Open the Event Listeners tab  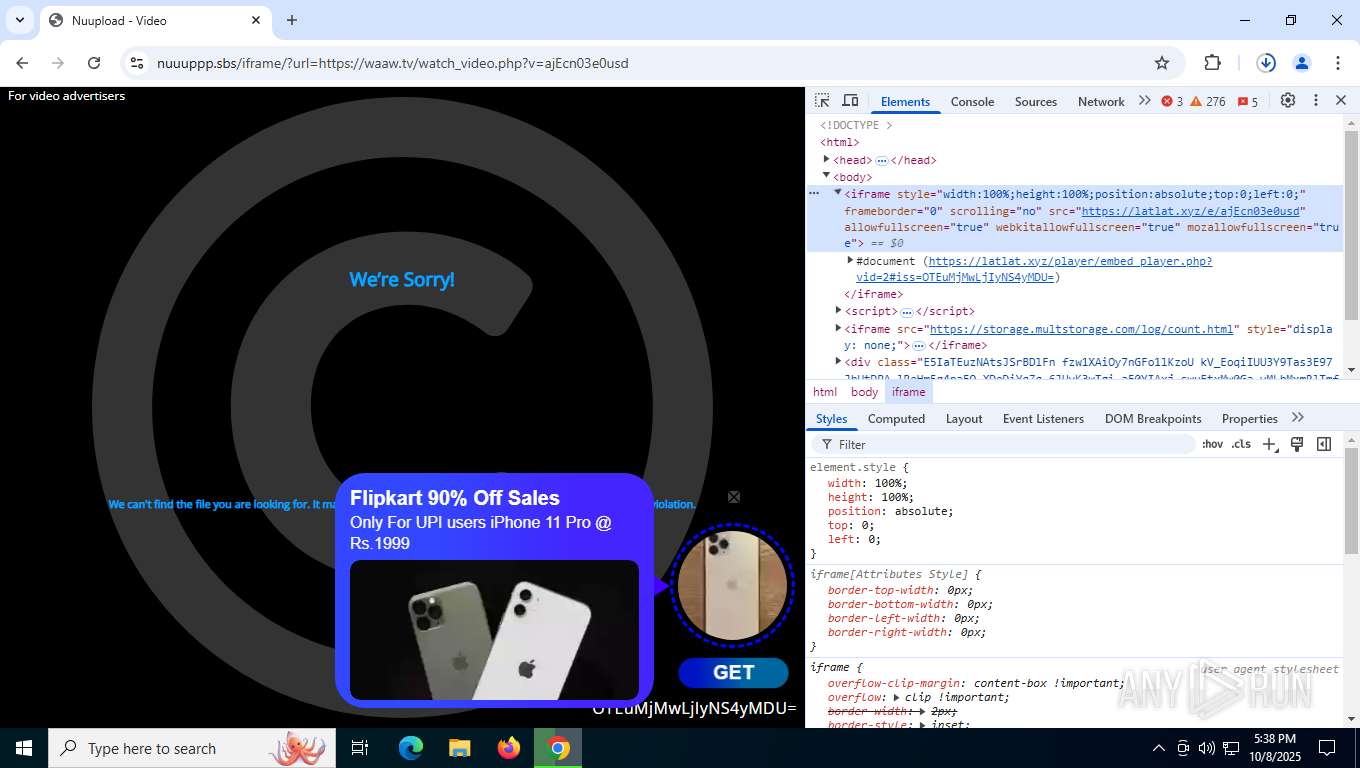pyautogui.click(x=1043, y=418)
